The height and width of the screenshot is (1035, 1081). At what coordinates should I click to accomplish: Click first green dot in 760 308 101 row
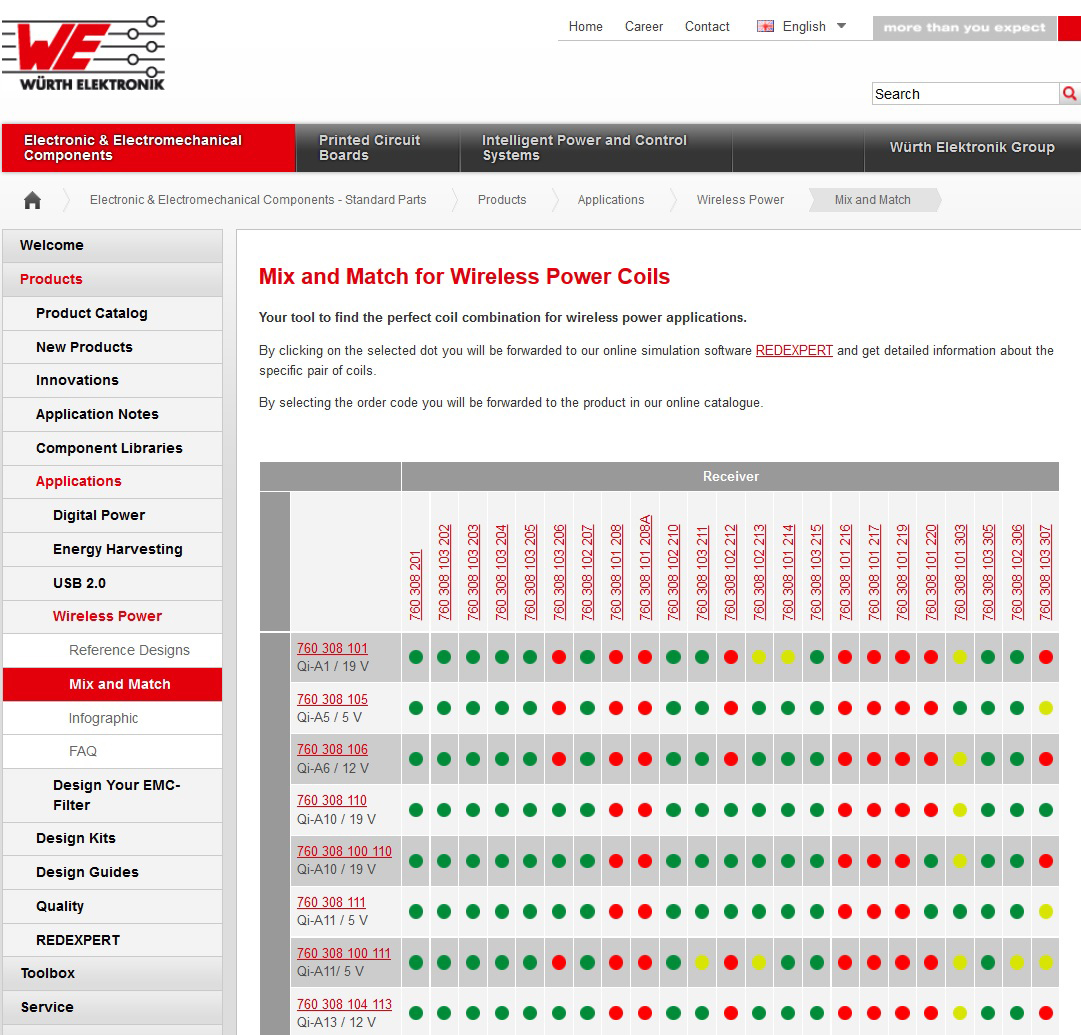(x=416, y=657)
